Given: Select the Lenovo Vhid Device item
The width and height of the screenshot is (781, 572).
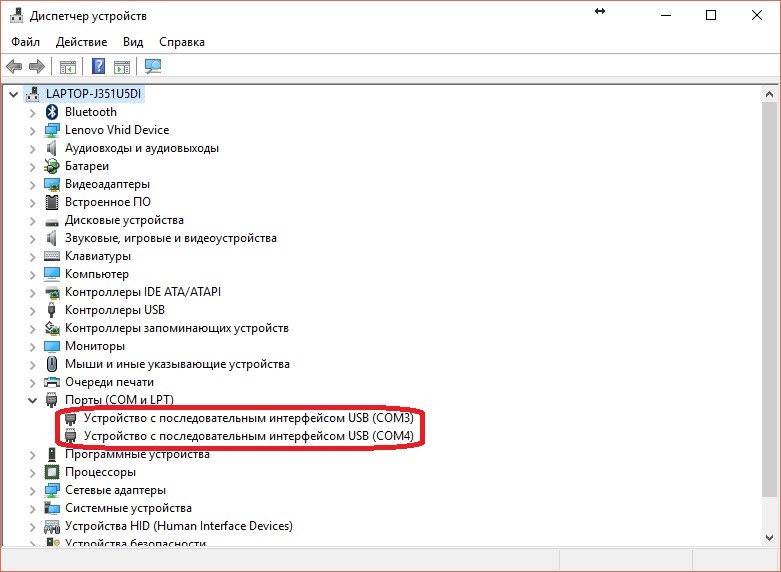Looking at the screenshot, I should tap(116, 130).
